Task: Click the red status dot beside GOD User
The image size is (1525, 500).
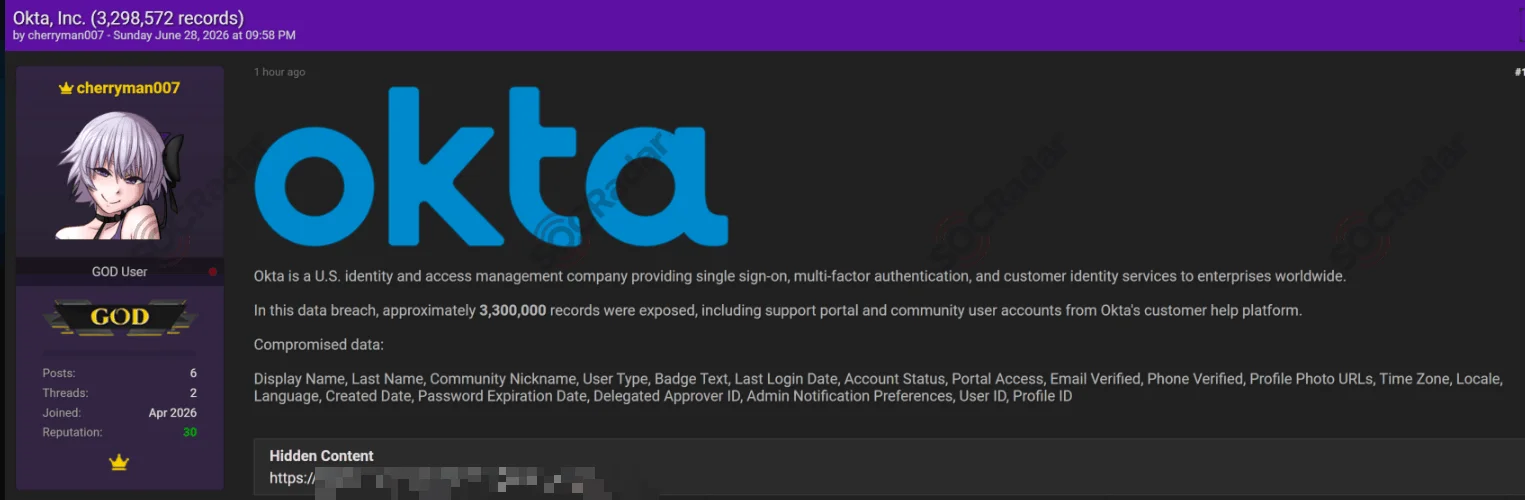Action: 212,272
